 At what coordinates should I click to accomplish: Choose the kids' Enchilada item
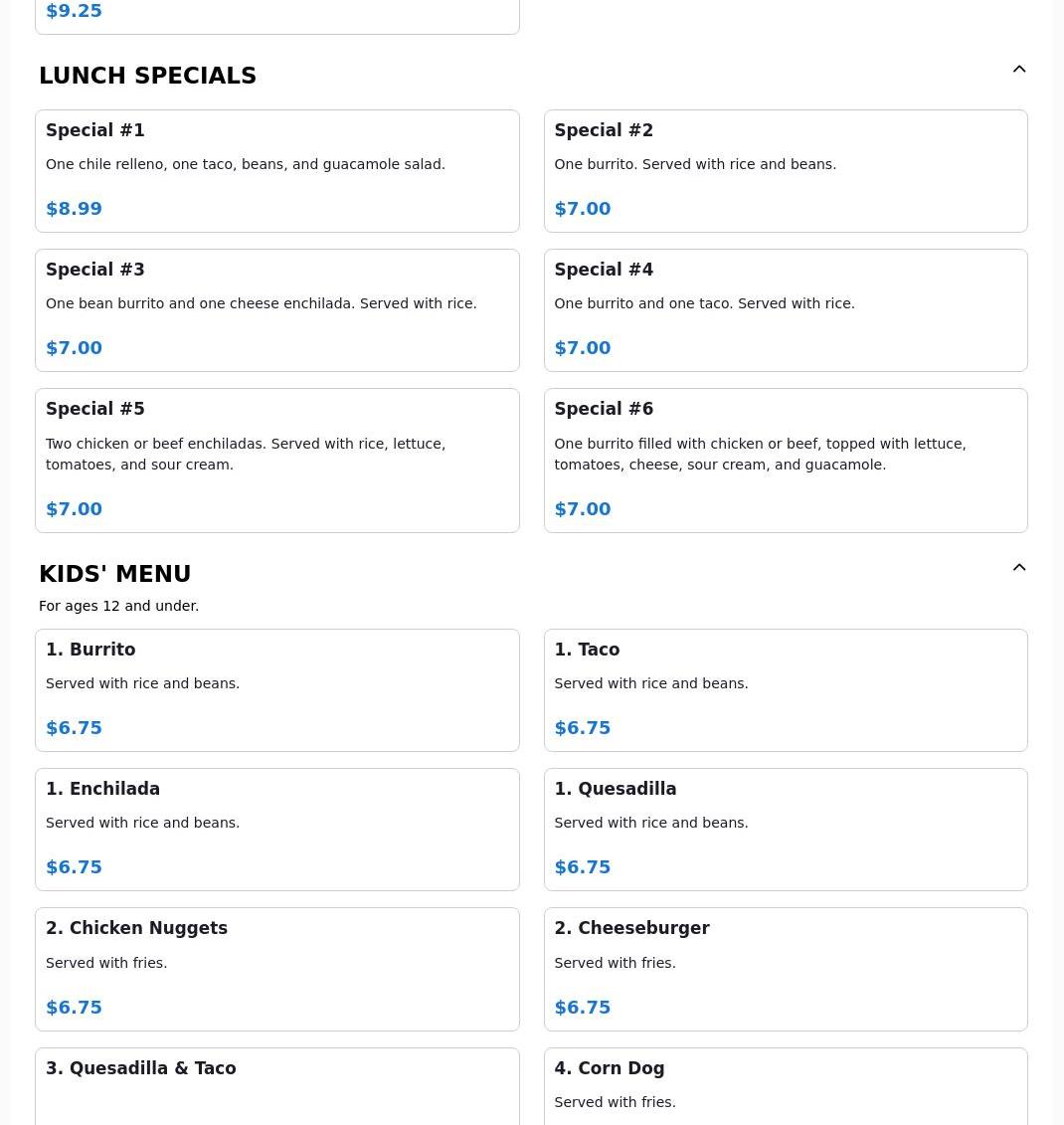click(x=276, y=830)
